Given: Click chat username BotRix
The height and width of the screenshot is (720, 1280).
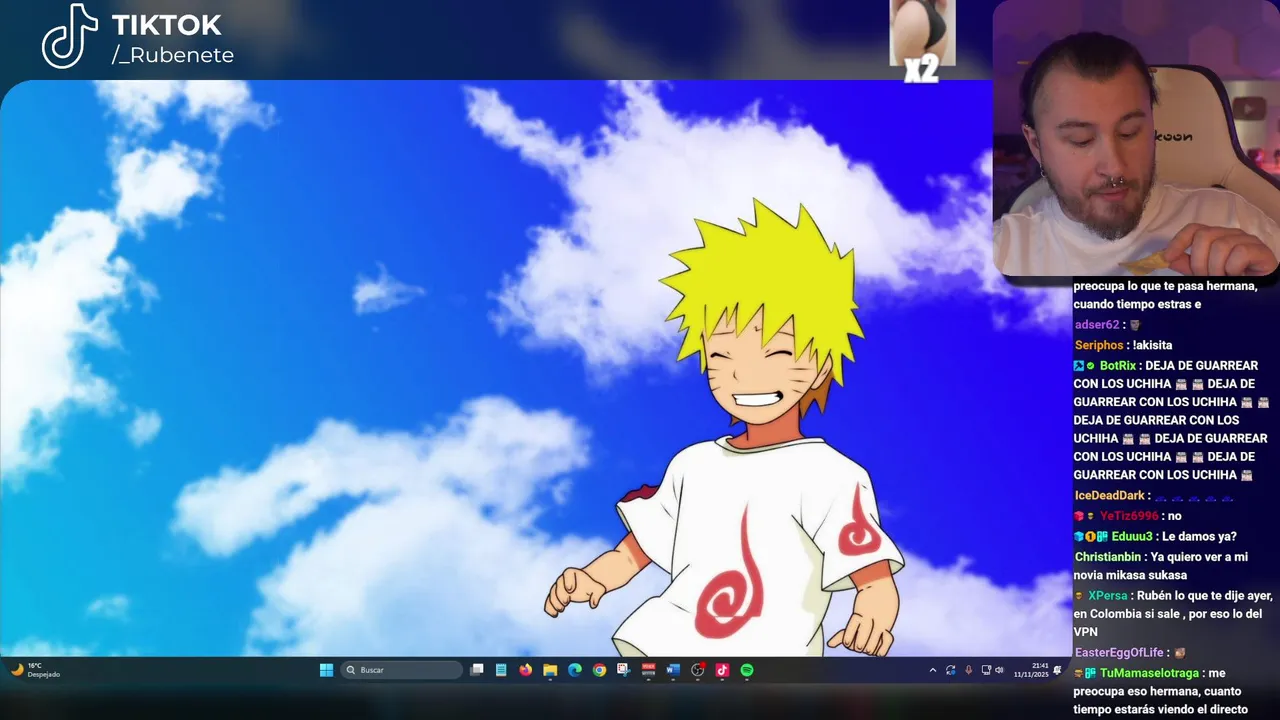Looking at the screenshot, I should coord(1118,365).
